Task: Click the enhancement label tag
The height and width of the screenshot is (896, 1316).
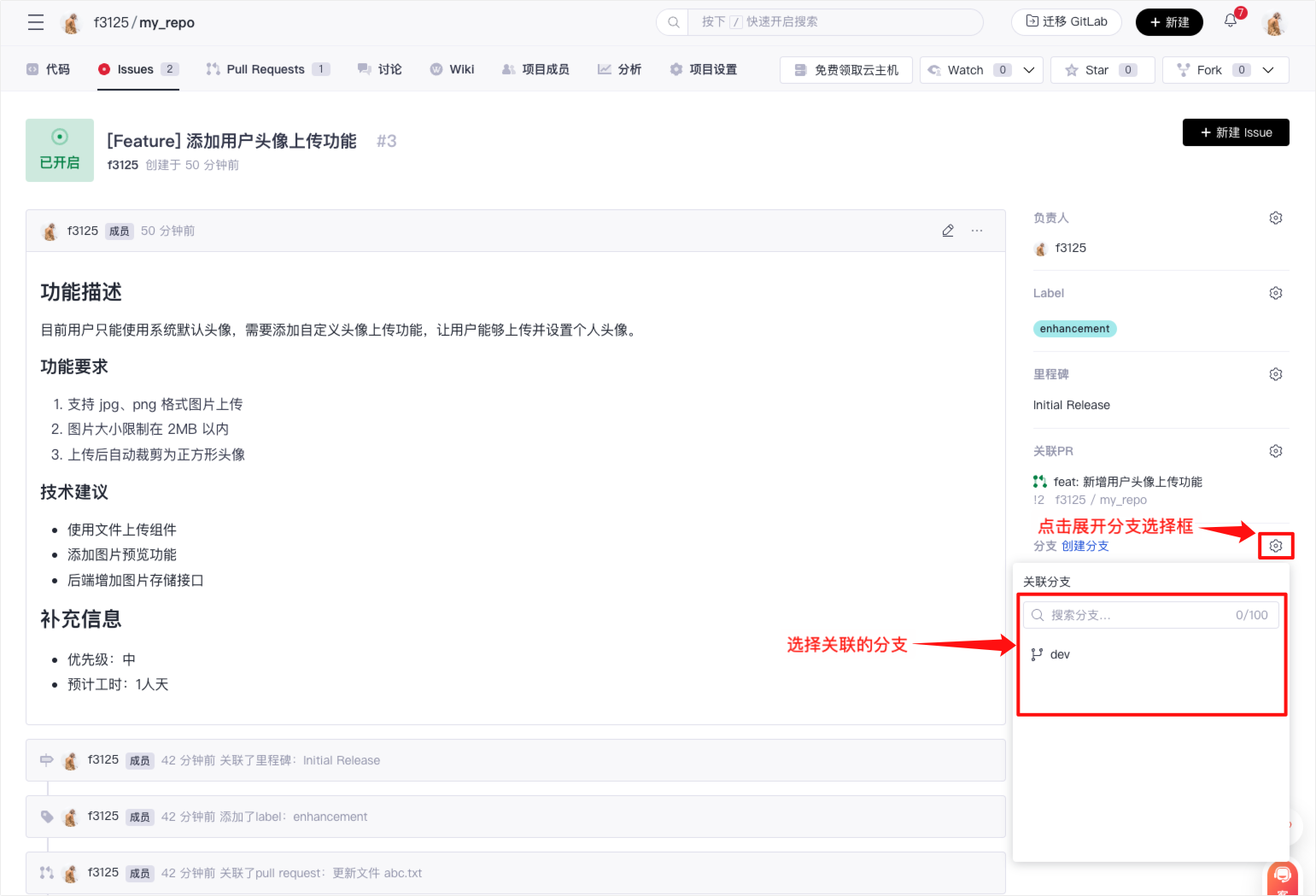Action: point(1074,329)
